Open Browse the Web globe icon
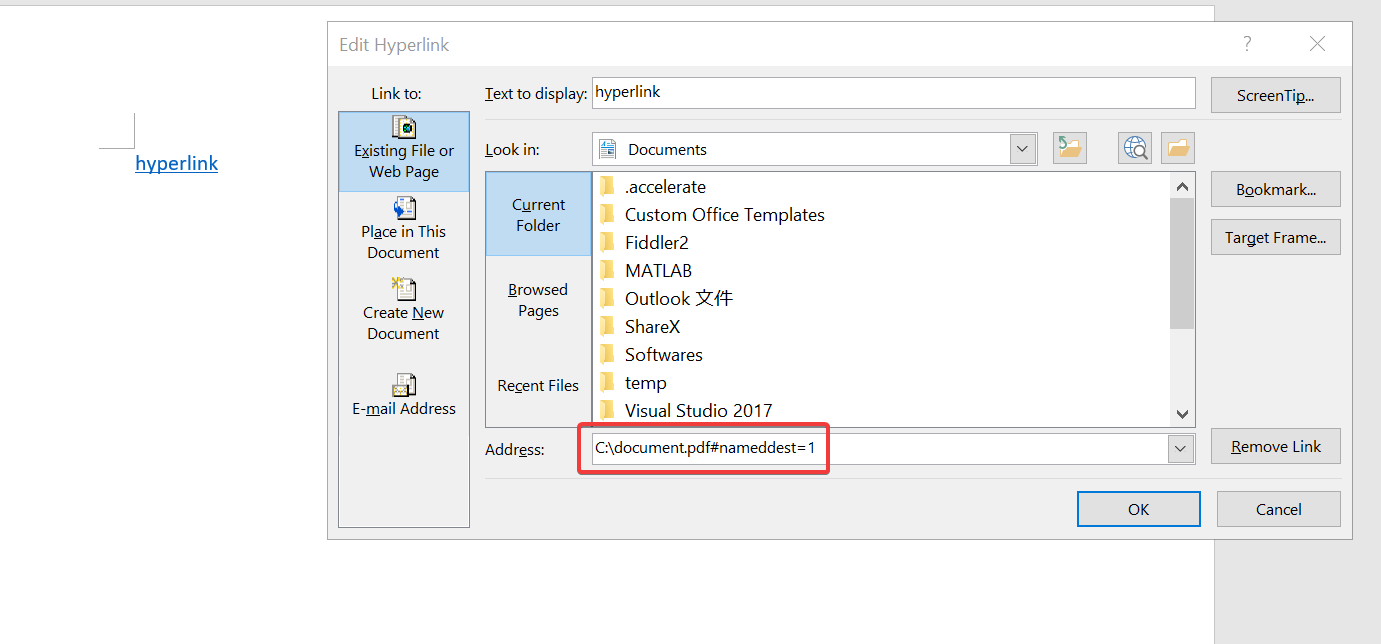 pos(1136,149)
